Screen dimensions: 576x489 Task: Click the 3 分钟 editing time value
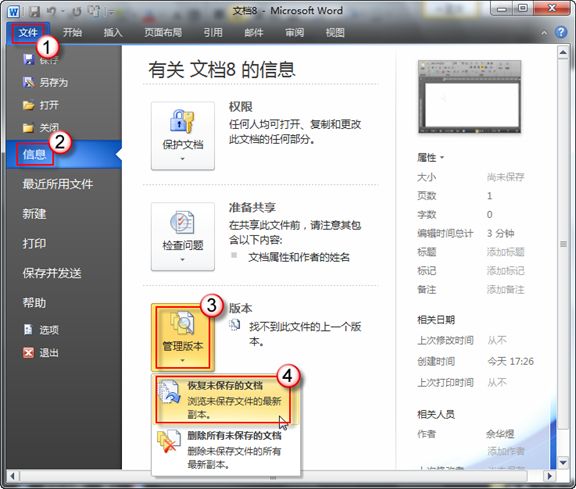pyautogui.click(x=500, y=233)
